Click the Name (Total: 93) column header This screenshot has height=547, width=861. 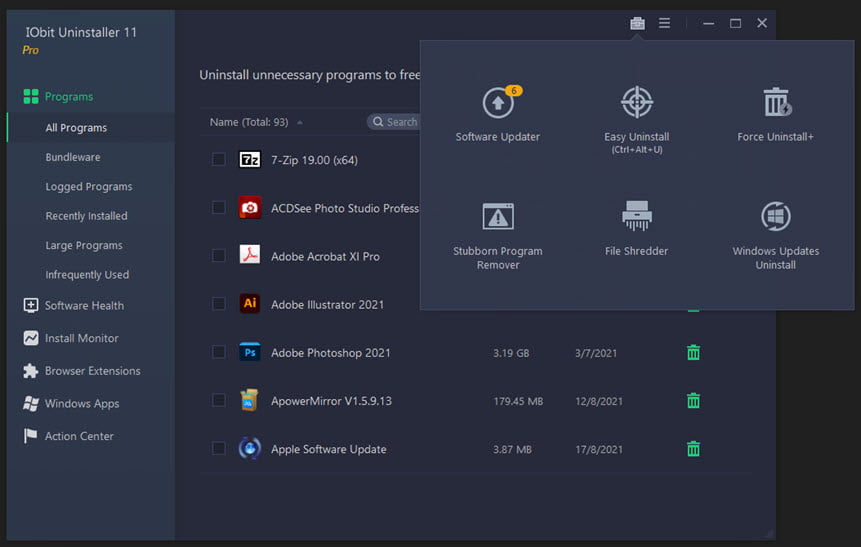pyautogui.click(x=249, y=122)
